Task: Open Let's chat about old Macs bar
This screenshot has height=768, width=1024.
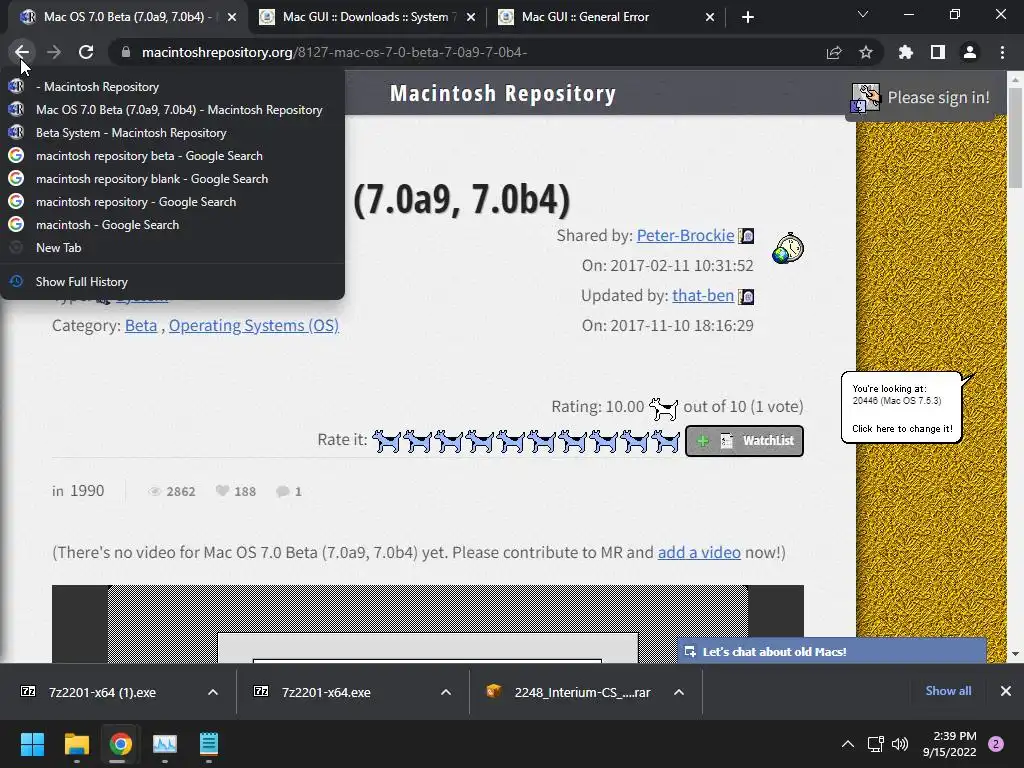Action: 831,651
